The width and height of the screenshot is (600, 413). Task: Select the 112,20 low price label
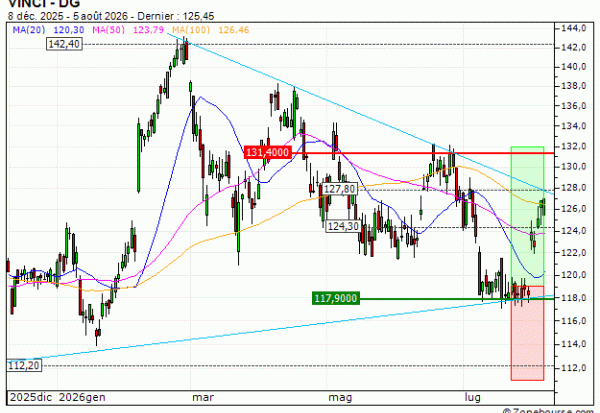pyautogui.click(x=24, y=366)
